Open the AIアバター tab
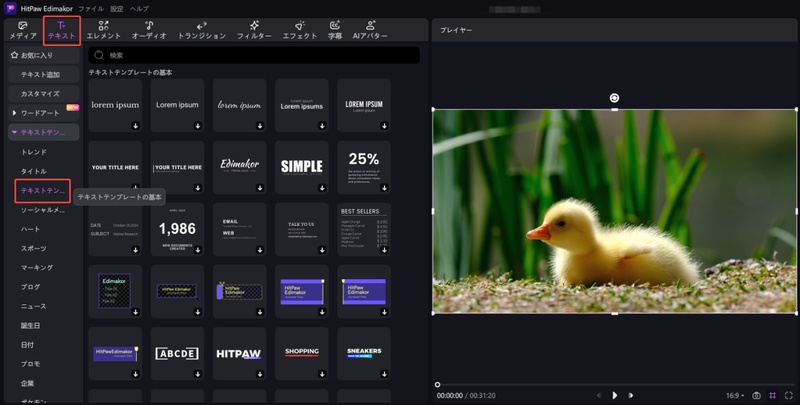 click(x=370, y=30)
